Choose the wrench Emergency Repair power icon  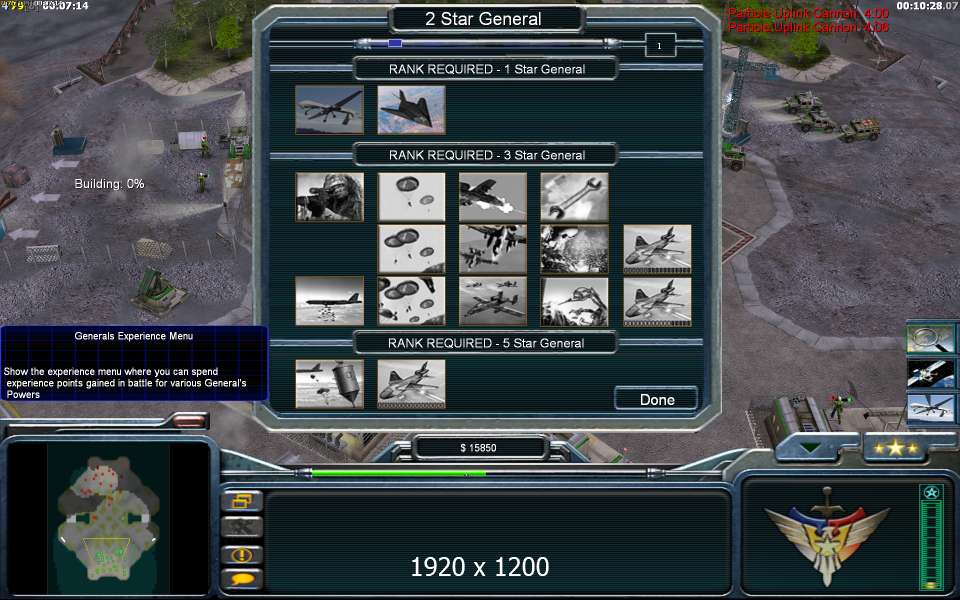point(574,197)
